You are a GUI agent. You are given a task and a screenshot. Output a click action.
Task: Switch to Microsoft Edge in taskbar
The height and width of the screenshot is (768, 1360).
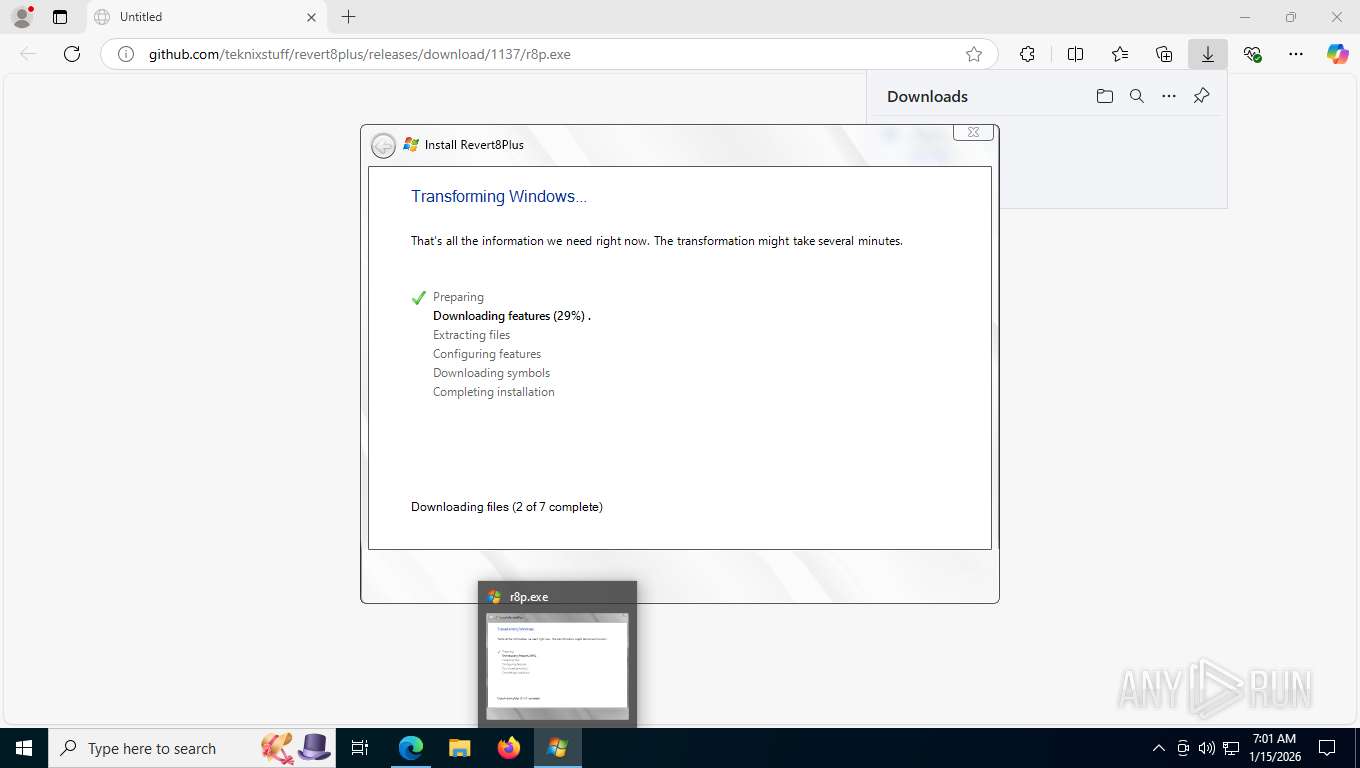pos(411,748)
